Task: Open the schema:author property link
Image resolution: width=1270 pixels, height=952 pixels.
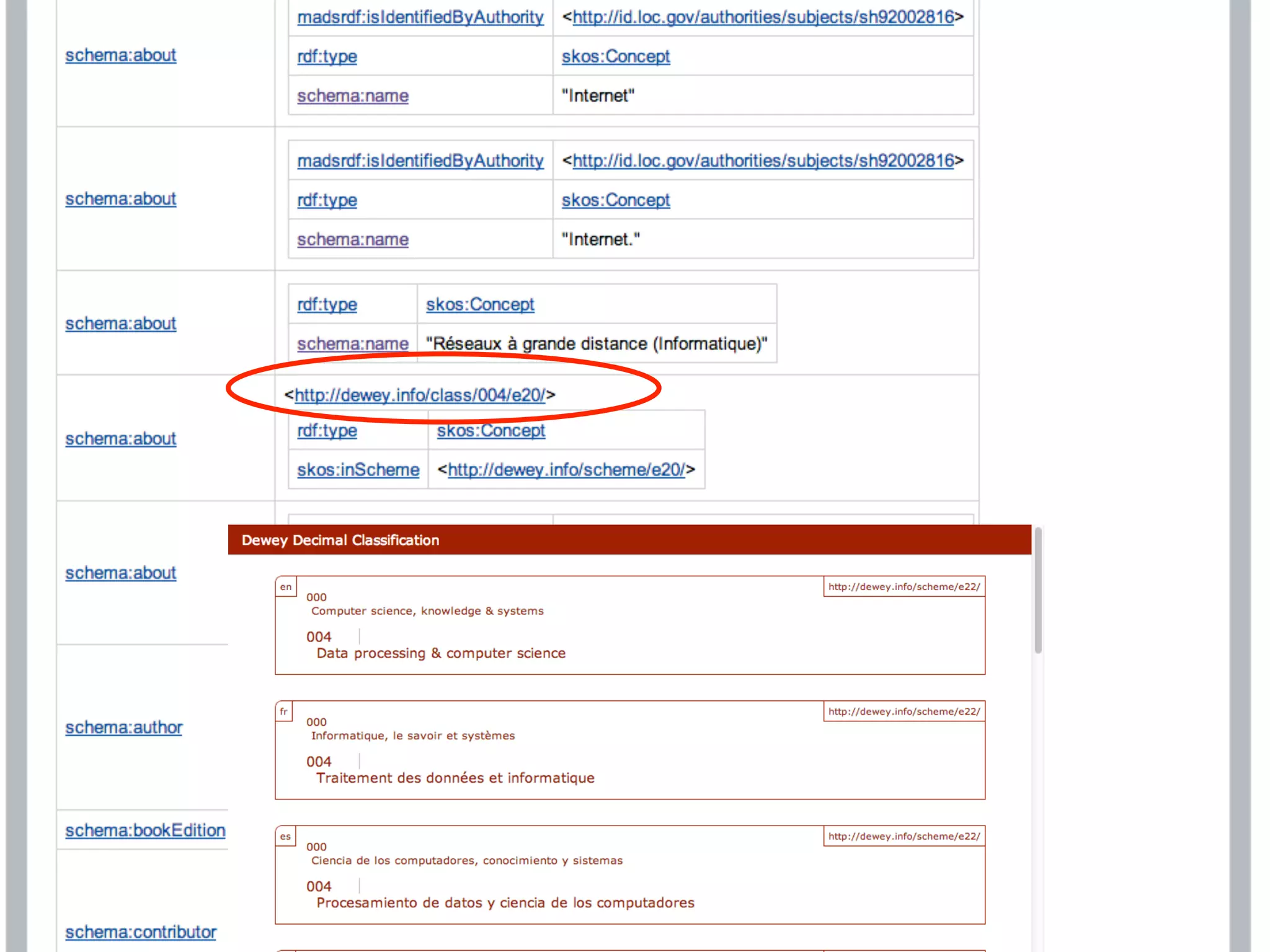Action: pos(123,727)
